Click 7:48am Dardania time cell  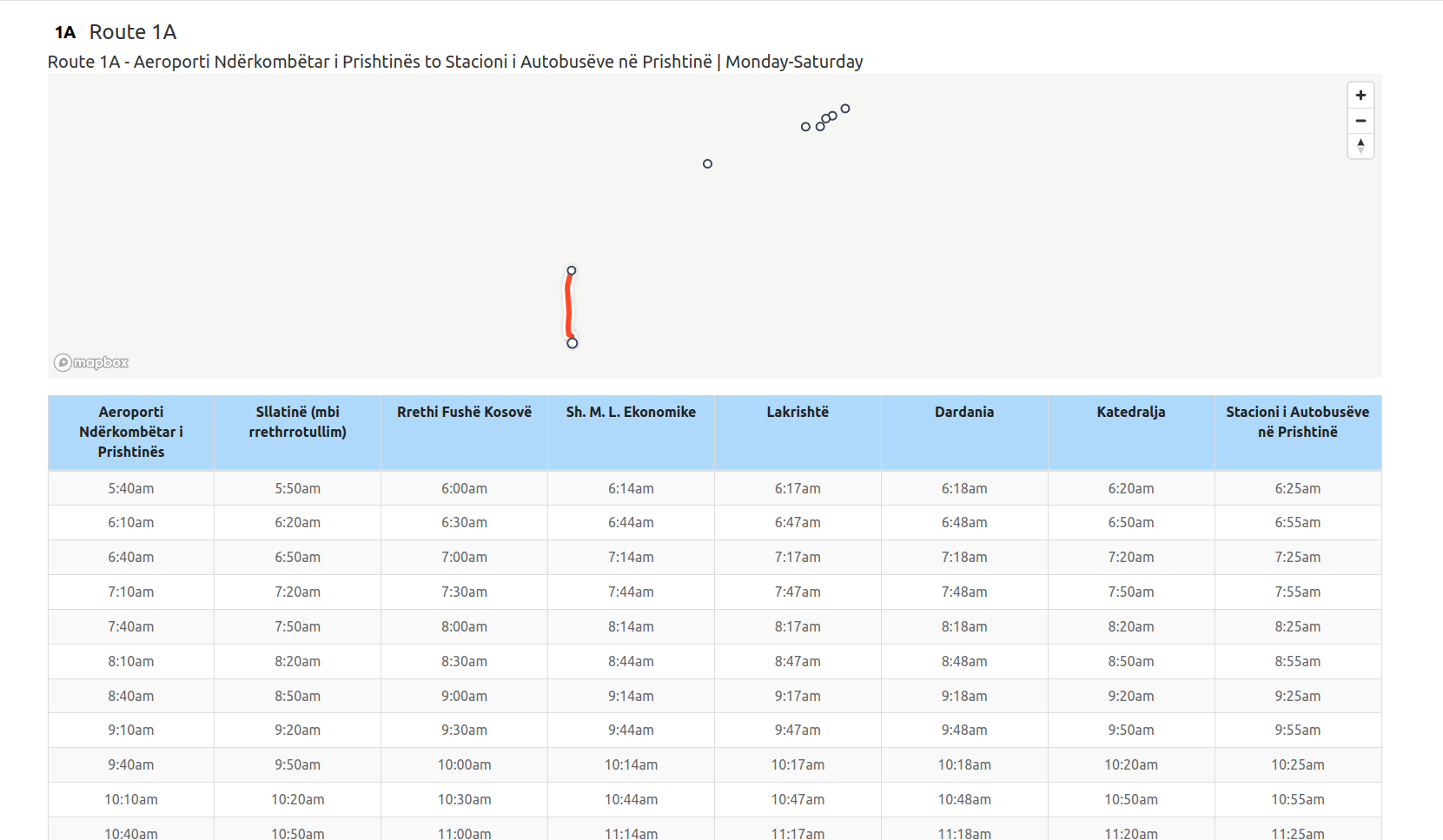(964, 592)
